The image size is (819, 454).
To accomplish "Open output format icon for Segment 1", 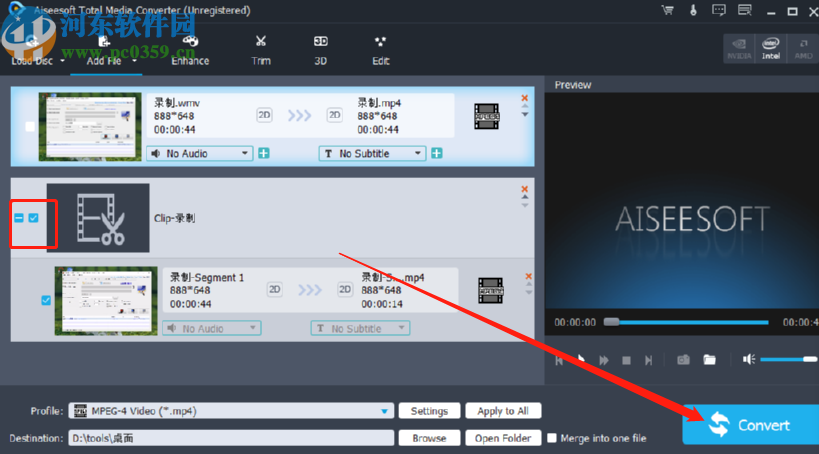I will pyautogui.click(x=490, y=290).
